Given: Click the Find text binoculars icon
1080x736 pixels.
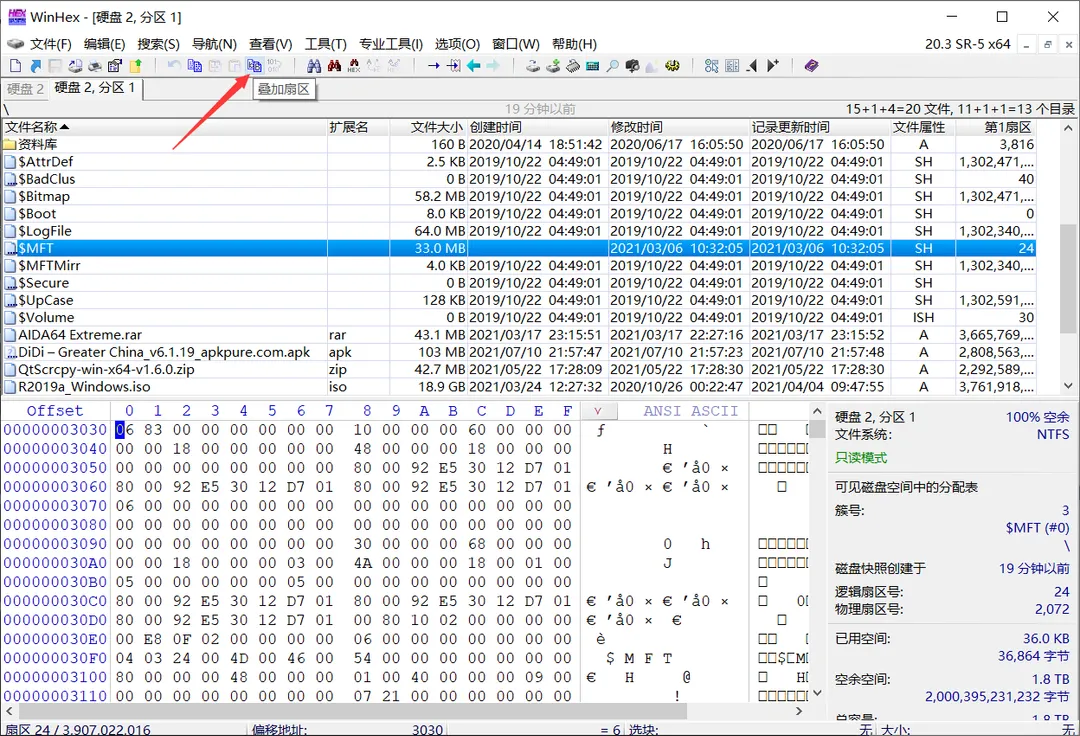Looking at the screenshot, I should click(x=314, y=66).
